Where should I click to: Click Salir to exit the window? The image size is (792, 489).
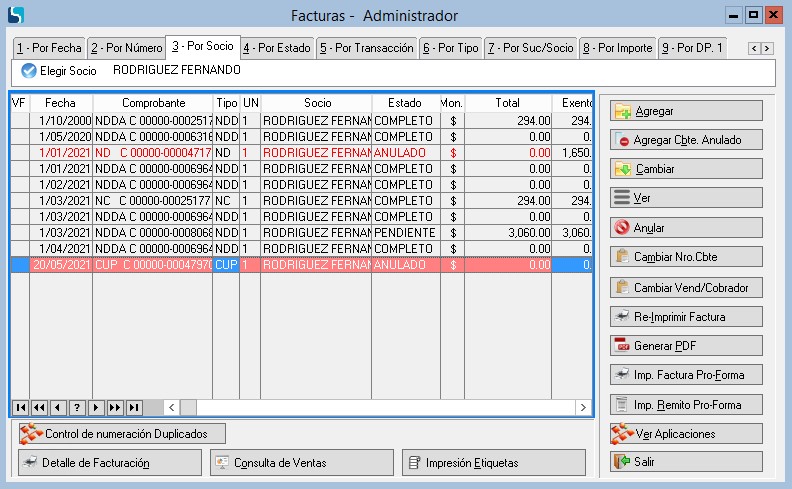685,462
